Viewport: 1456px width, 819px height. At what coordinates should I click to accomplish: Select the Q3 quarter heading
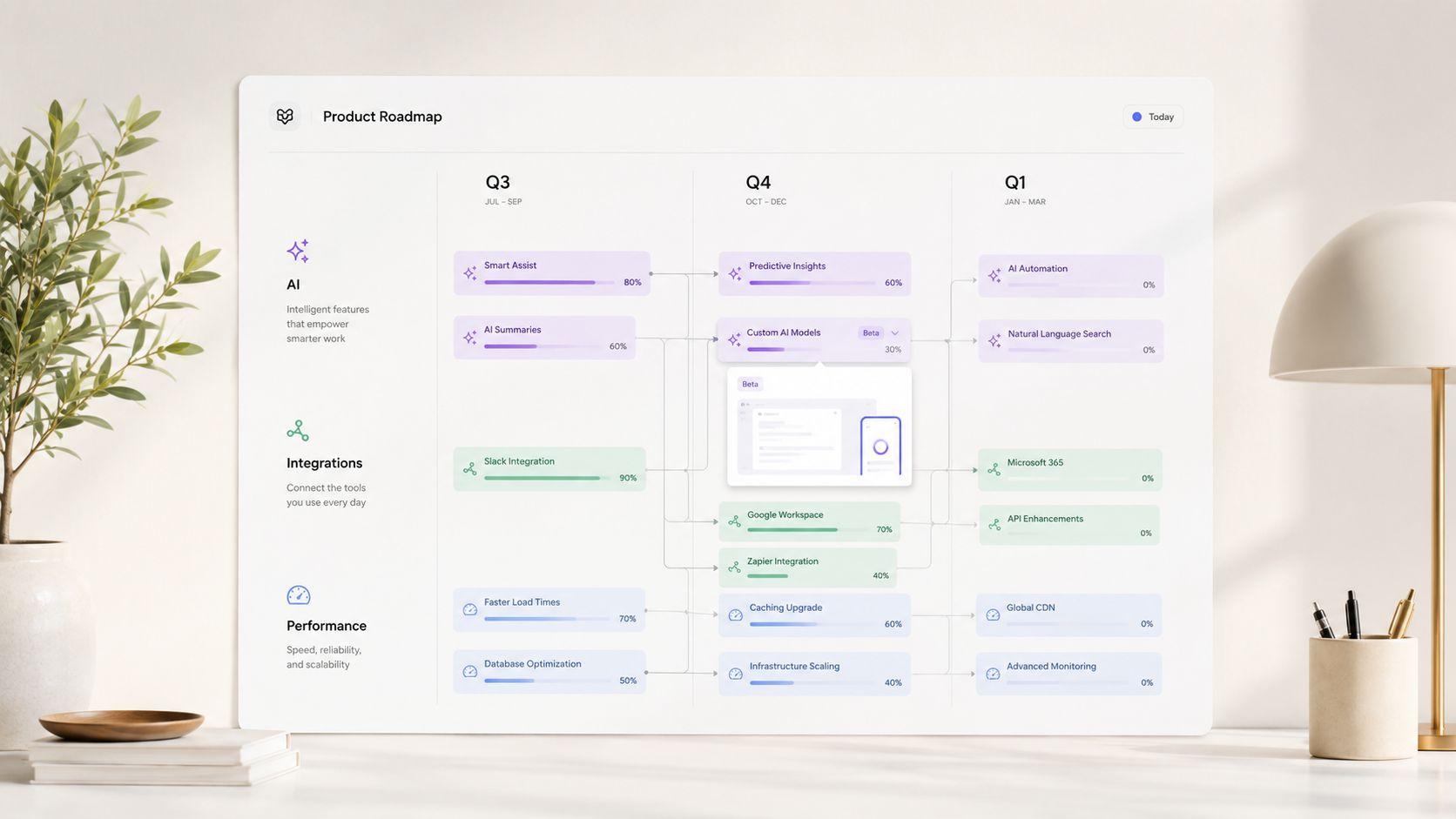click(497, 182)
